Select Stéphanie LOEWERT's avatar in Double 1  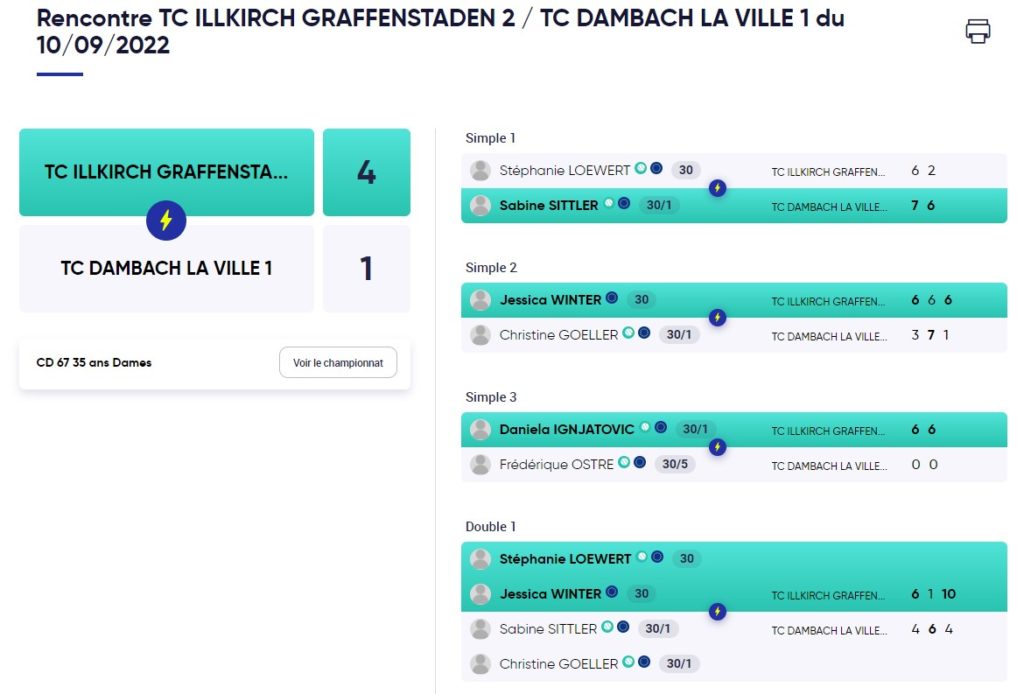[x=481, y=559]
